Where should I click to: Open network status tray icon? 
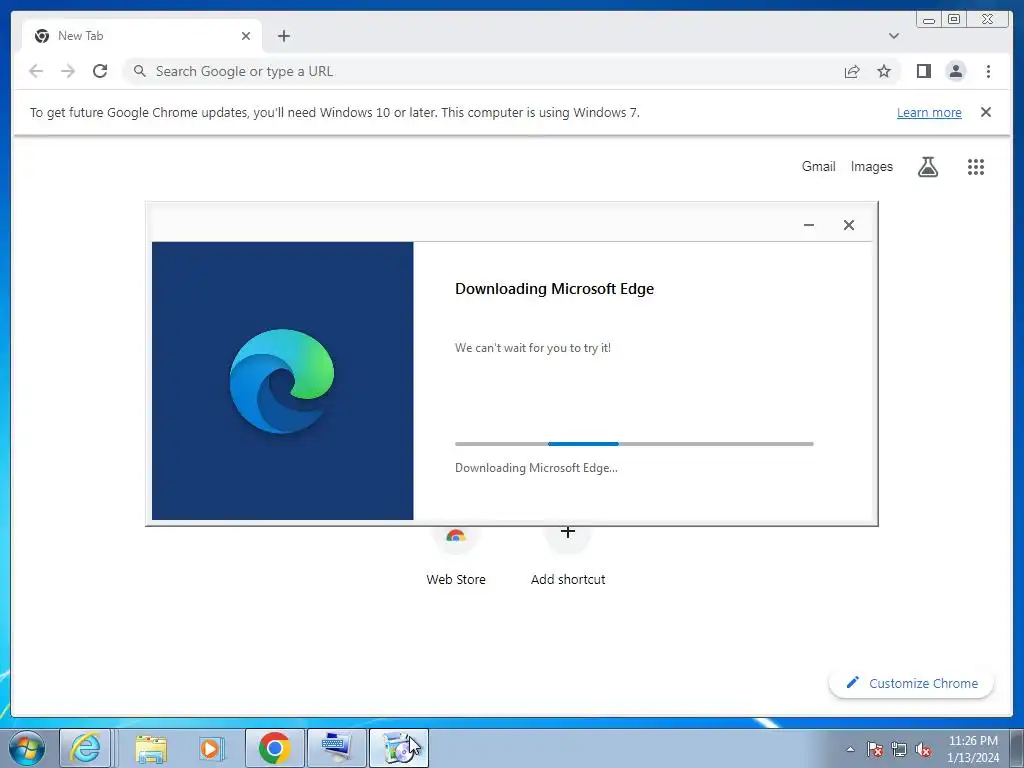tap(899, 749)
